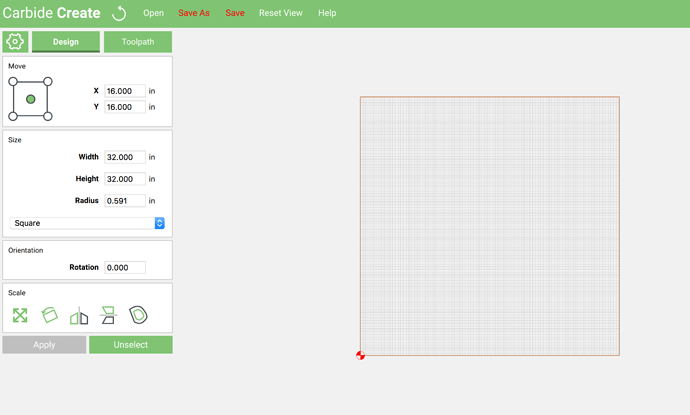Open the Square corner type dropdown
The width and height of the screenshot is (690, 415).
(x=87, y=223)
